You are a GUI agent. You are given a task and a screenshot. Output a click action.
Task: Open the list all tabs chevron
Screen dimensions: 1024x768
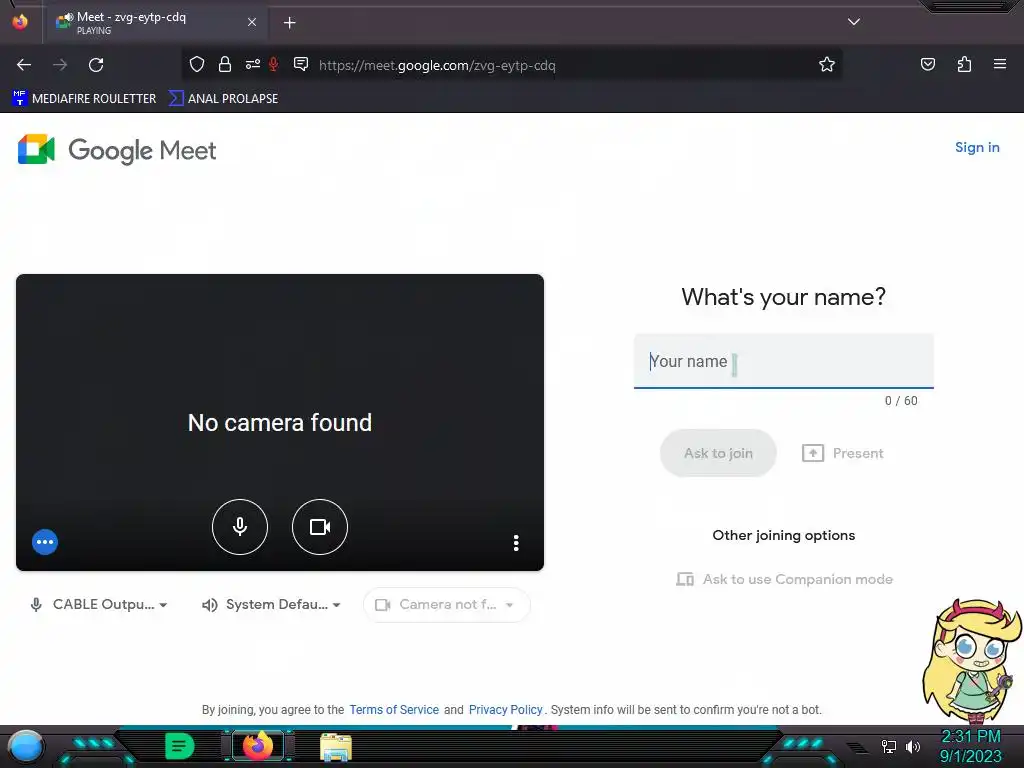point(854,22)
